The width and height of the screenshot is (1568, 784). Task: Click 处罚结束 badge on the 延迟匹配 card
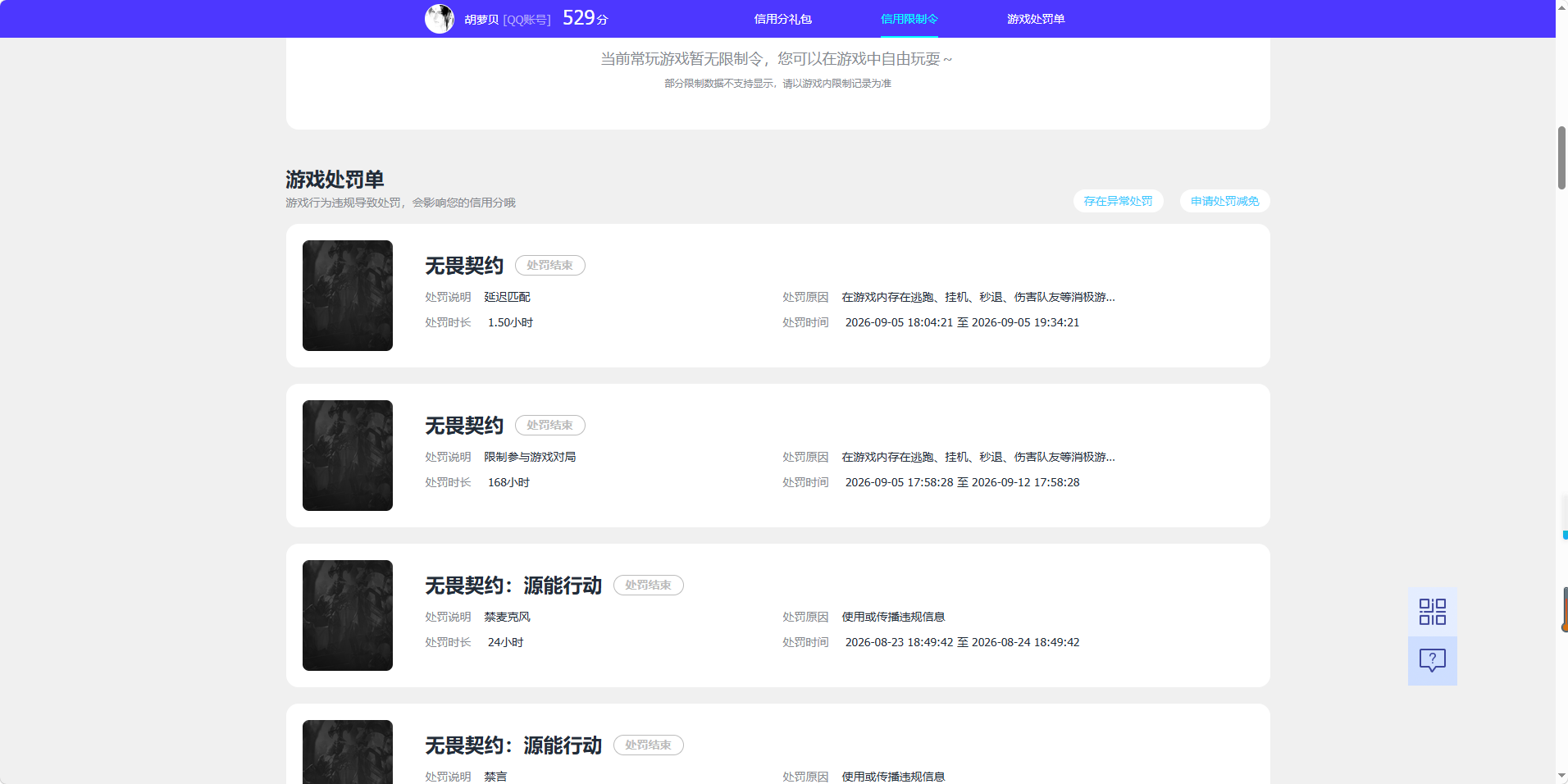point(550,265)
